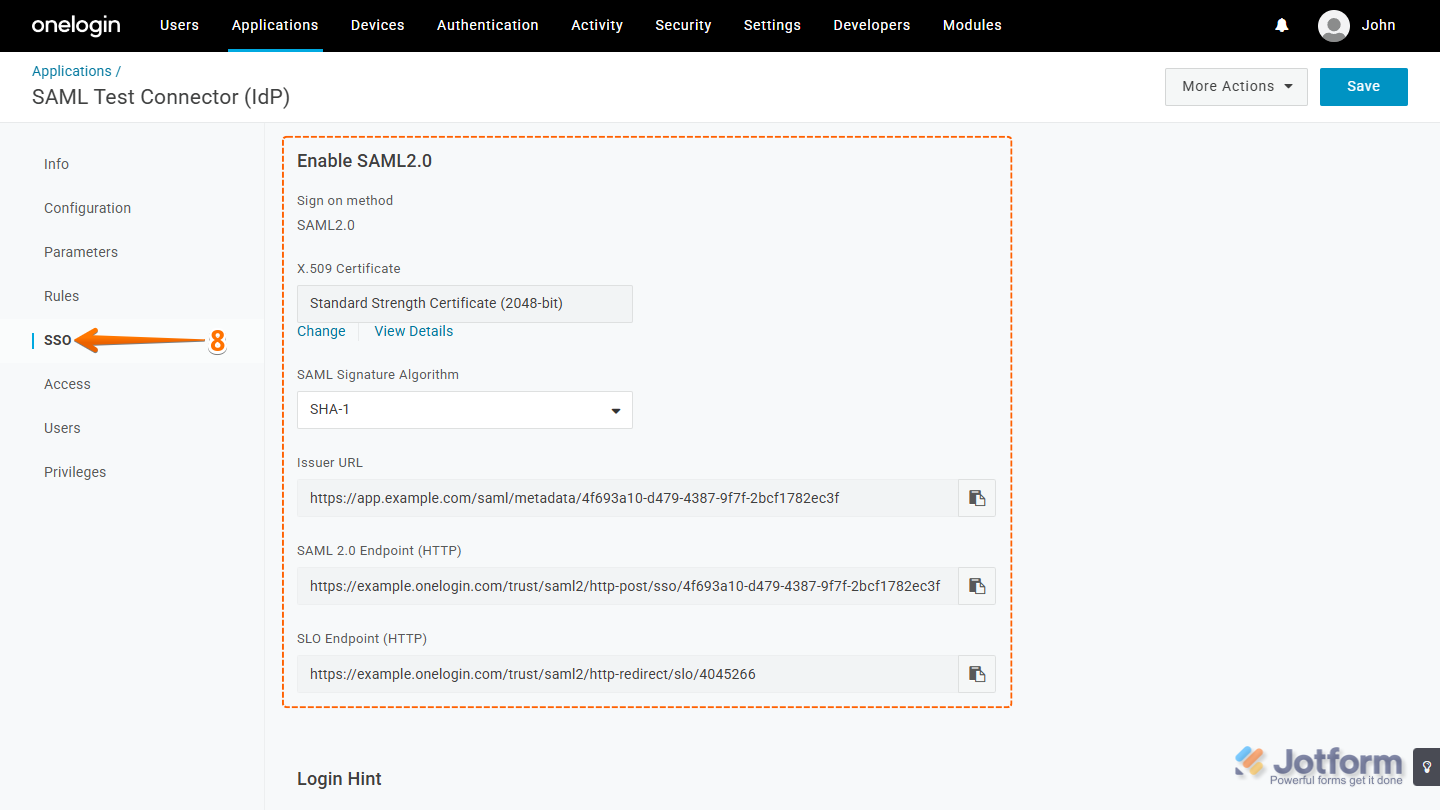Screen dimensions: 1440x810
Task: Click the lightbulb help icon
Action: point(1427,767)
